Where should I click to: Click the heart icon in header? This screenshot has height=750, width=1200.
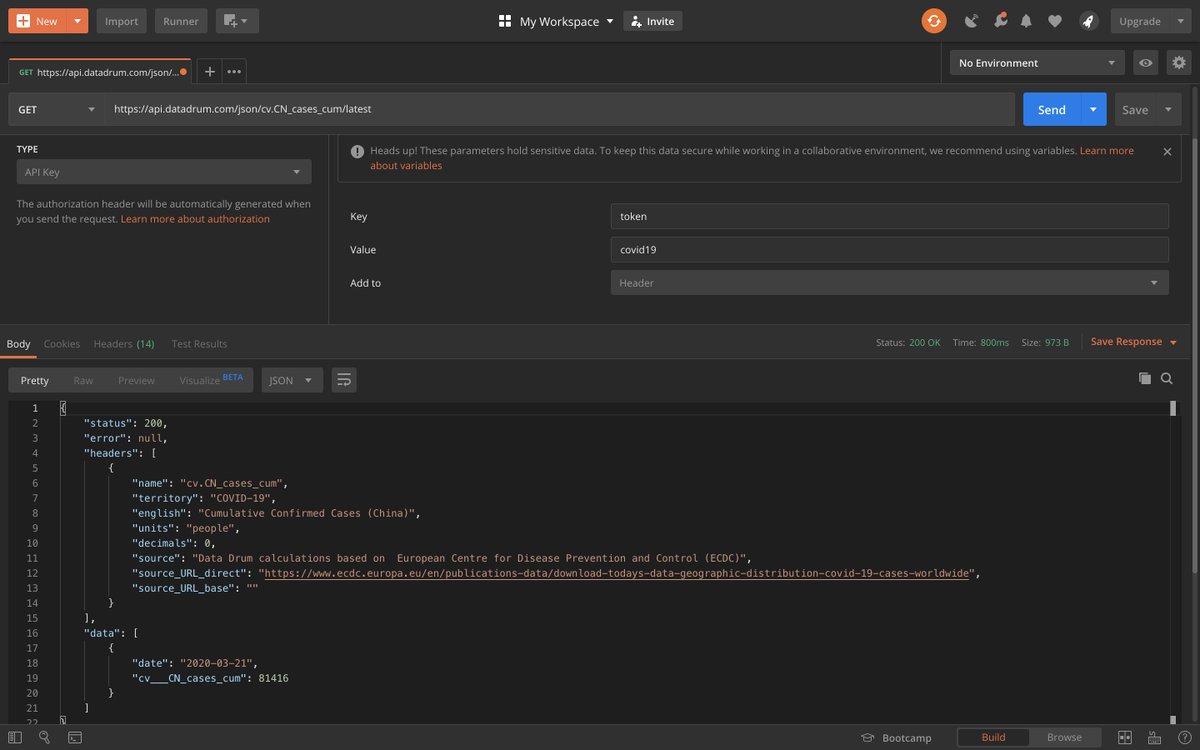[x=1055, y=21]
